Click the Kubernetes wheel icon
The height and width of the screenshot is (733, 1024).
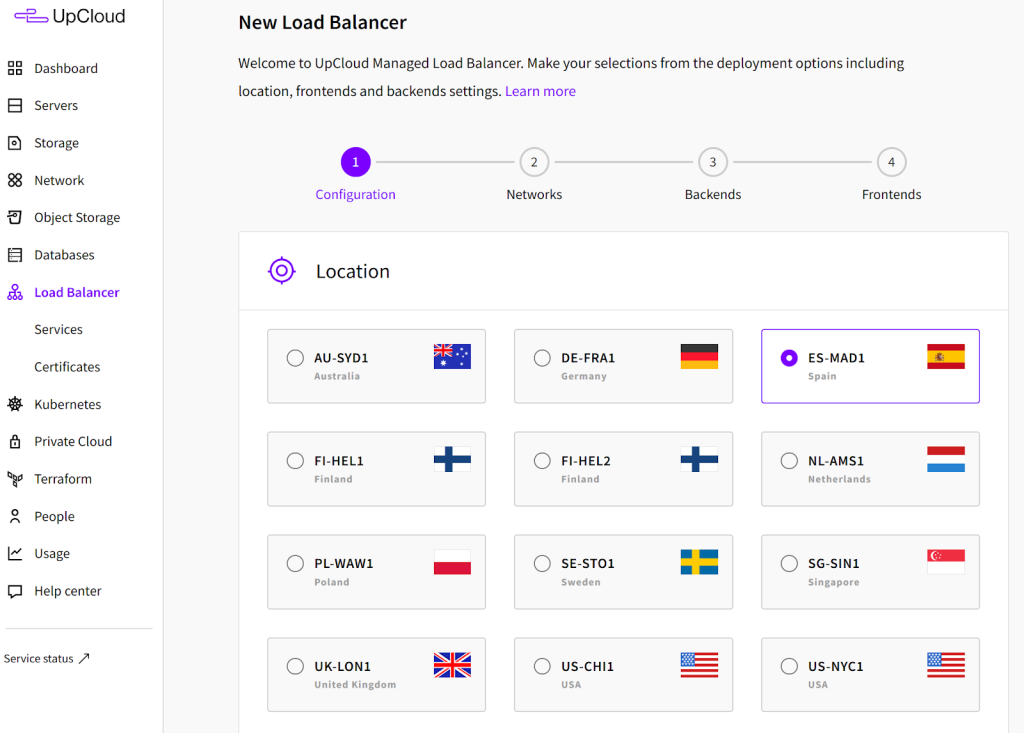15,405
